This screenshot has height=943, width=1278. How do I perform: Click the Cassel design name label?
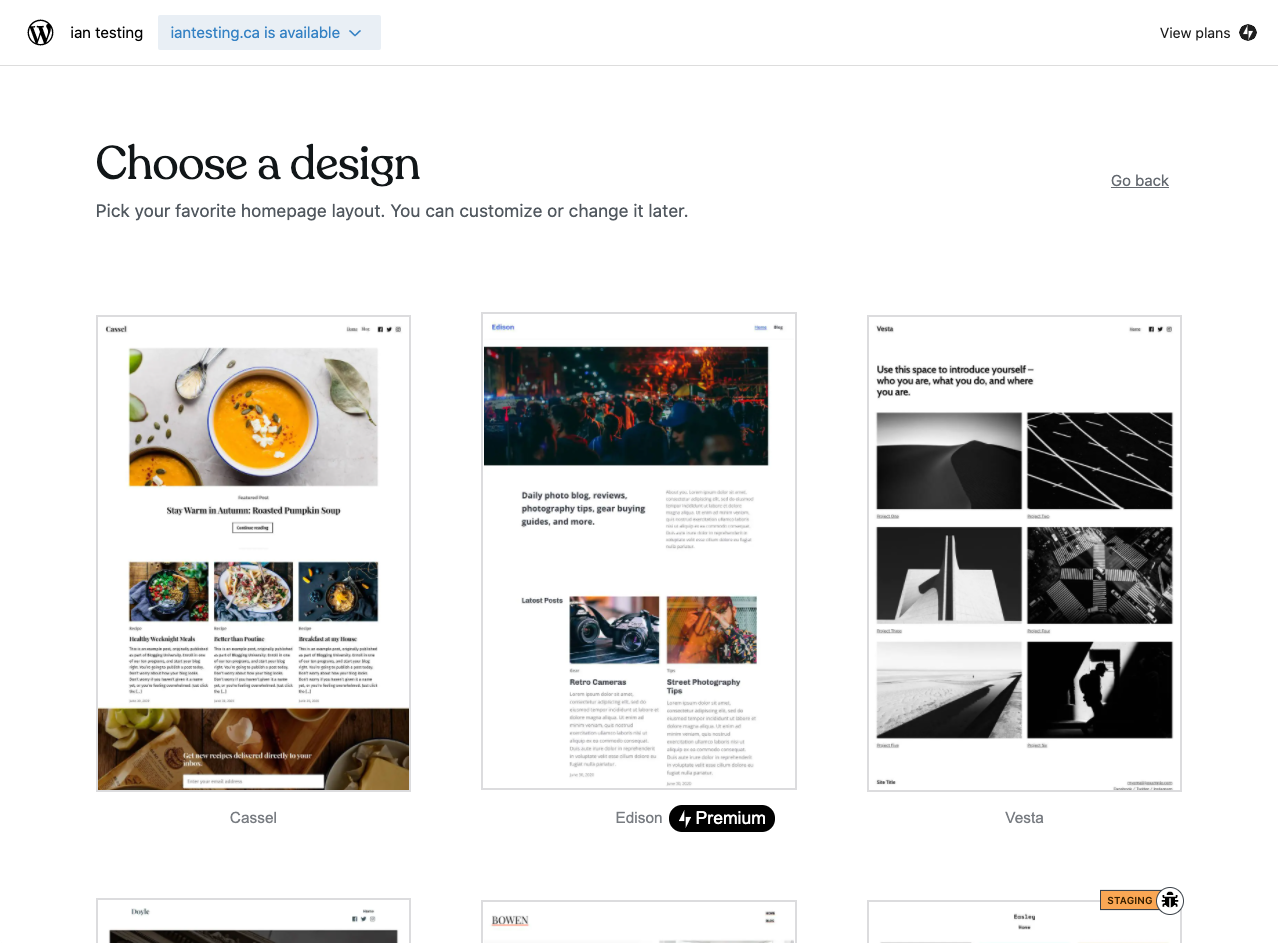pos(253,818)
